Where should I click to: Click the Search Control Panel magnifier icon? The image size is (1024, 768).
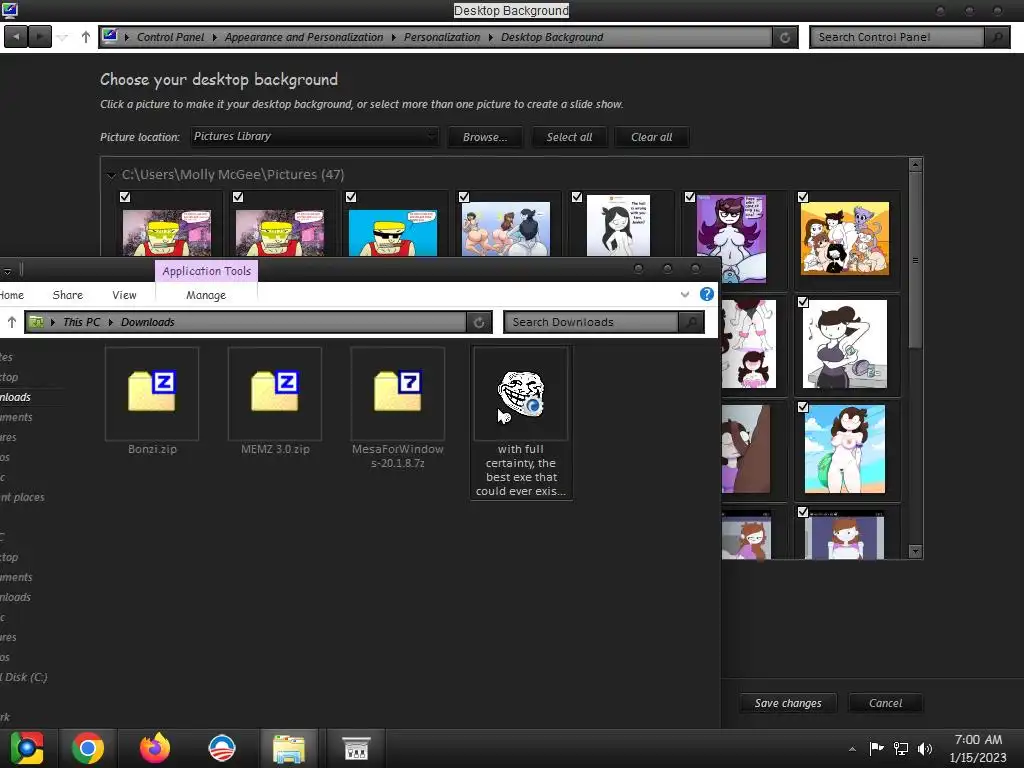coord(997,37)
